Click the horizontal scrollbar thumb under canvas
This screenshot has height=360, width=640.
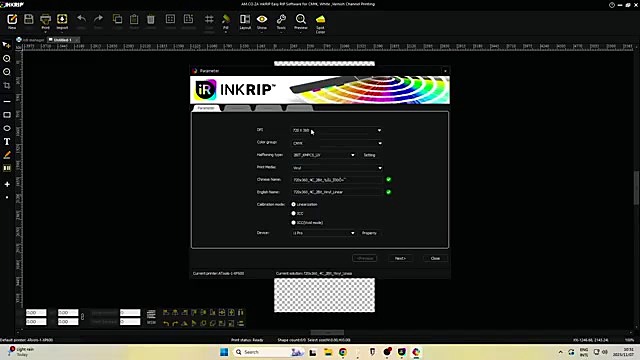pyautogui.click(x=327, y=333)
